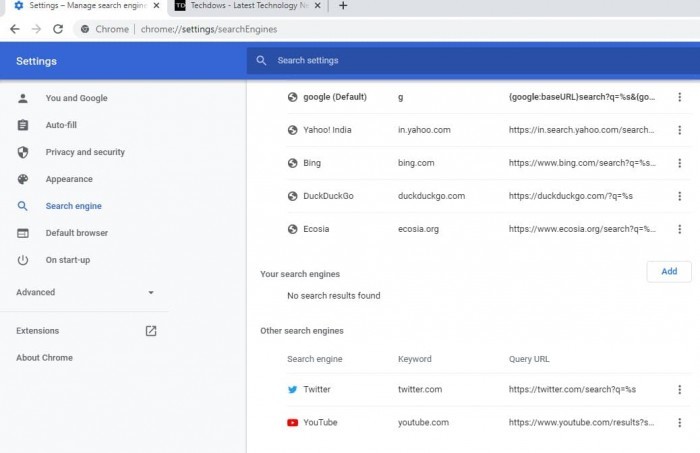Open the more actions menu for Twitter

pos(679,390)
